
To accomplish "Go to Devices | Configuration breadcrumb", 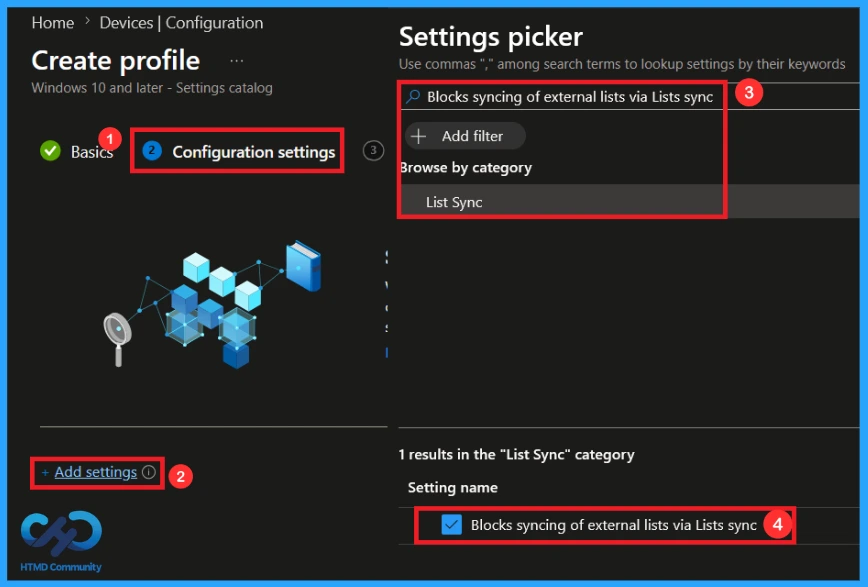I will coord(181,23).
